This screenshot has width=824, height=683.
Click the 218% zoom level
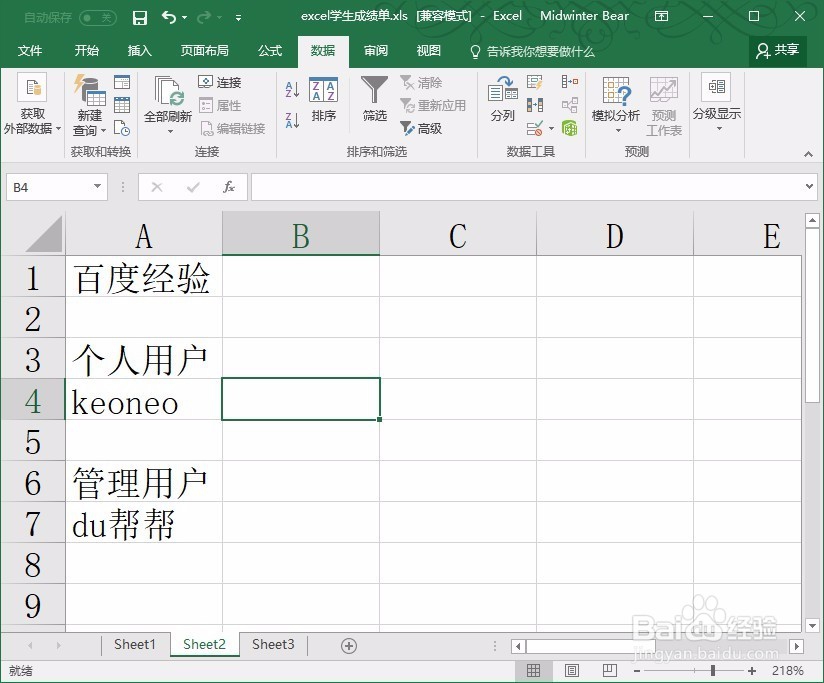pos(787,671)
